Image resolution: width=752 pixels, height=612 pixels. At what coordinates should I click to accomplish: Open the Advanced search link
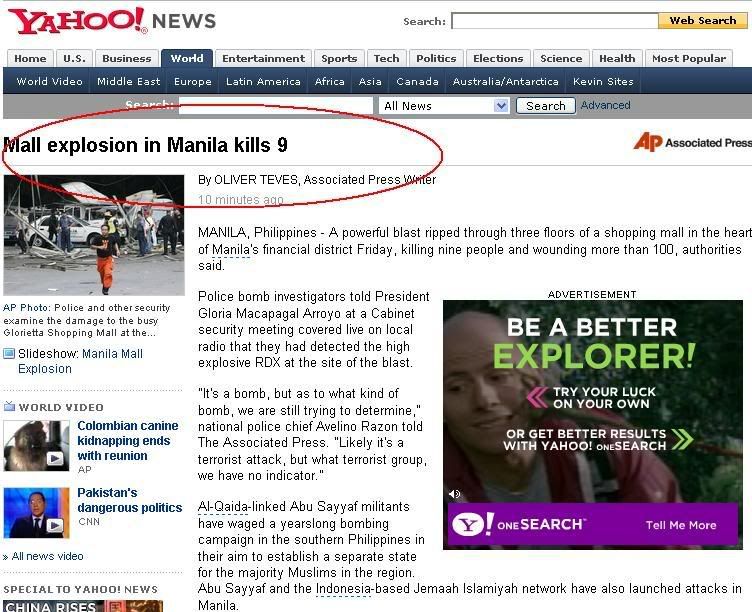coord(605,105)
